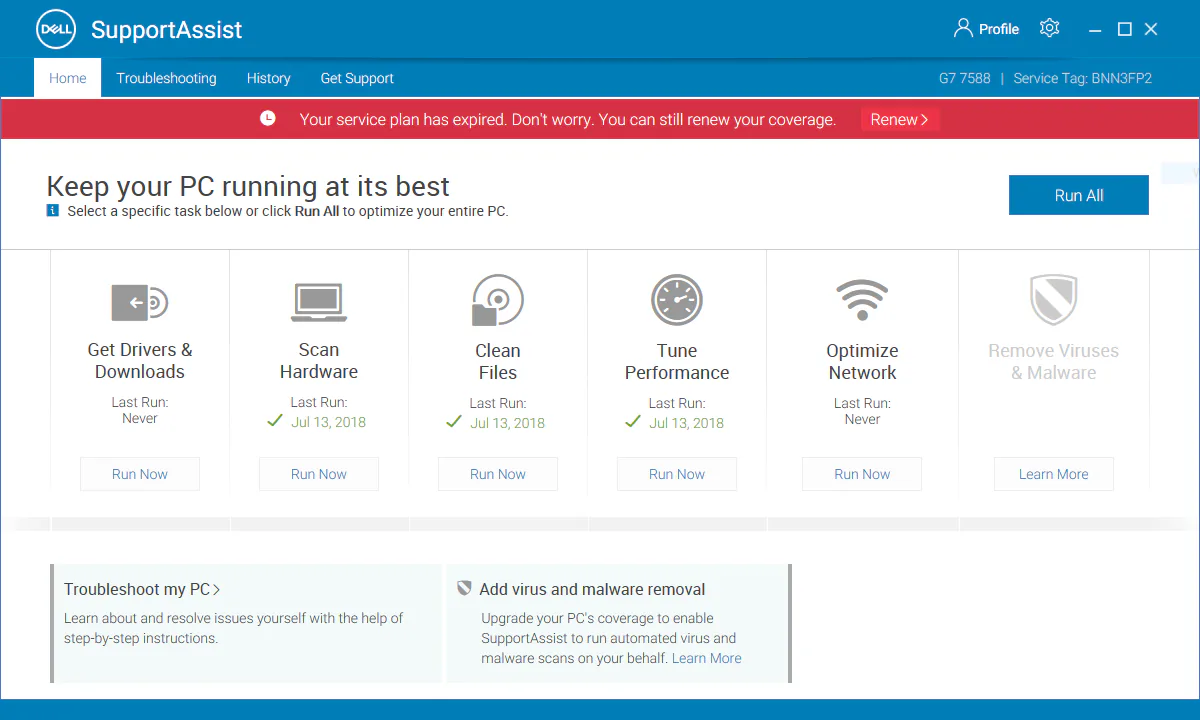Screen dimensions: 1200x720
Task: Click Jul 13, 2018 date under Clean Files
Action: [508, 422]
